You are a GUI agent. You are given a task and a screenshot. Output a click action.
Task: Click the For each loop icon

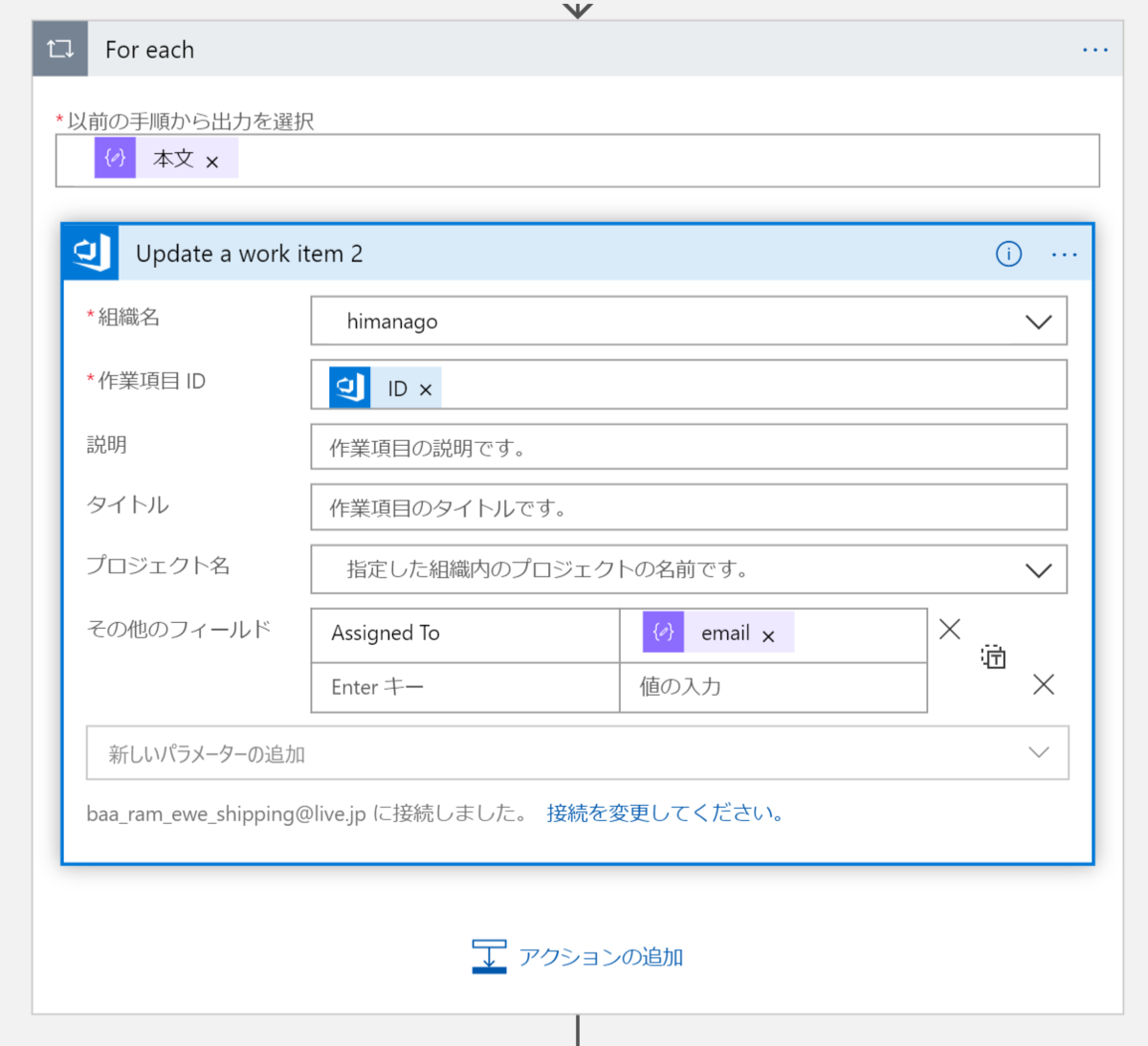pyautogui.click(x=60, y=49)
